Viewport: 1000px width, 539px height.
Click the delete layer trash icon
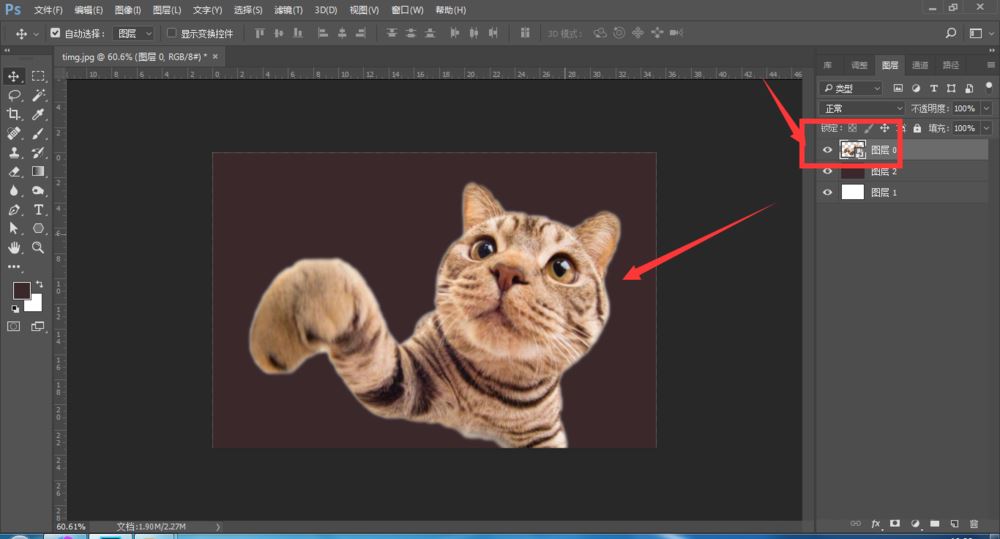point(974,524)
